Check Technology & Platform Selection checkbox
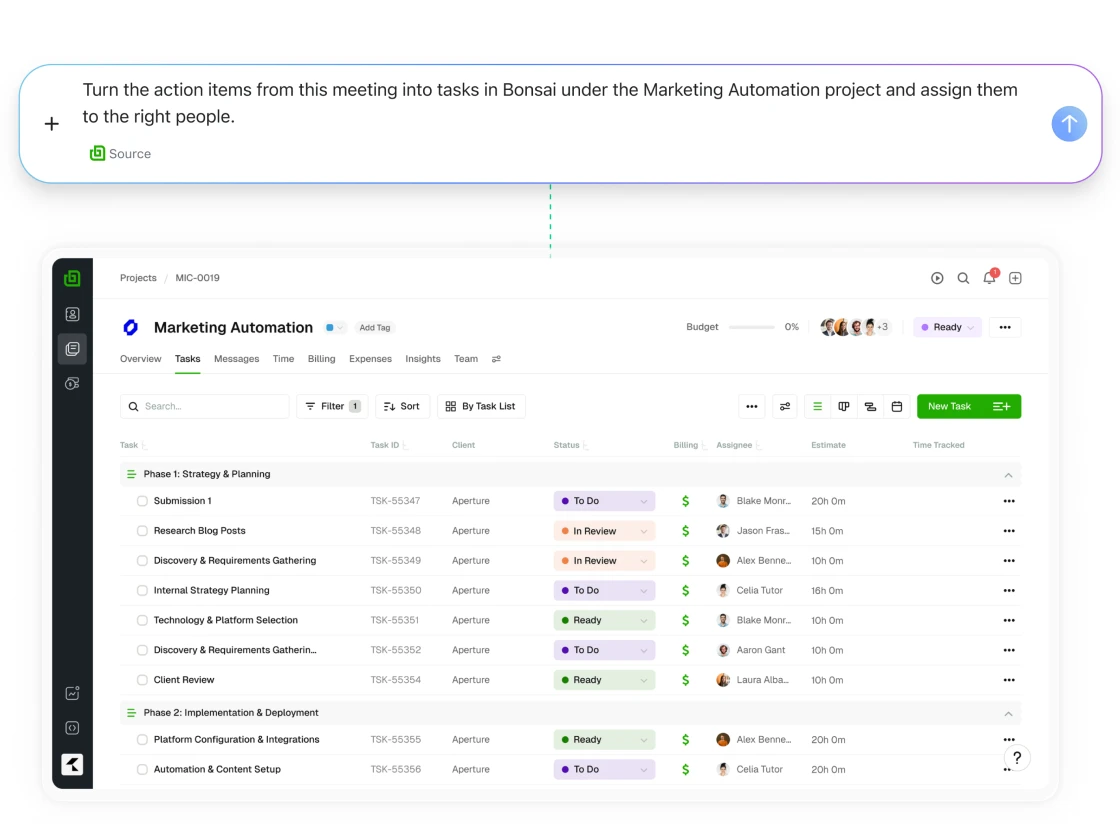The image size is (1120, 840). [x=142, y=621]
